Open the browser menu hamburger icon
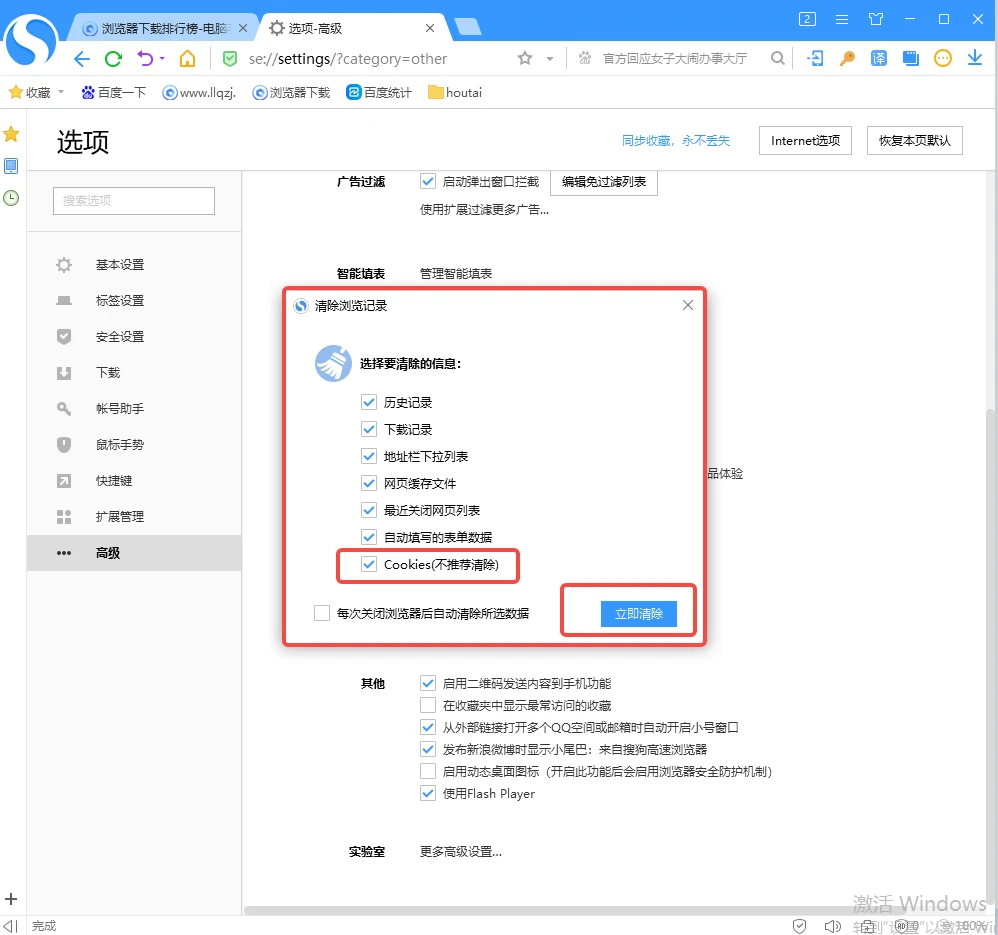Screen dimensions: 998x935 pyautogui.click(x=841, y=19)
